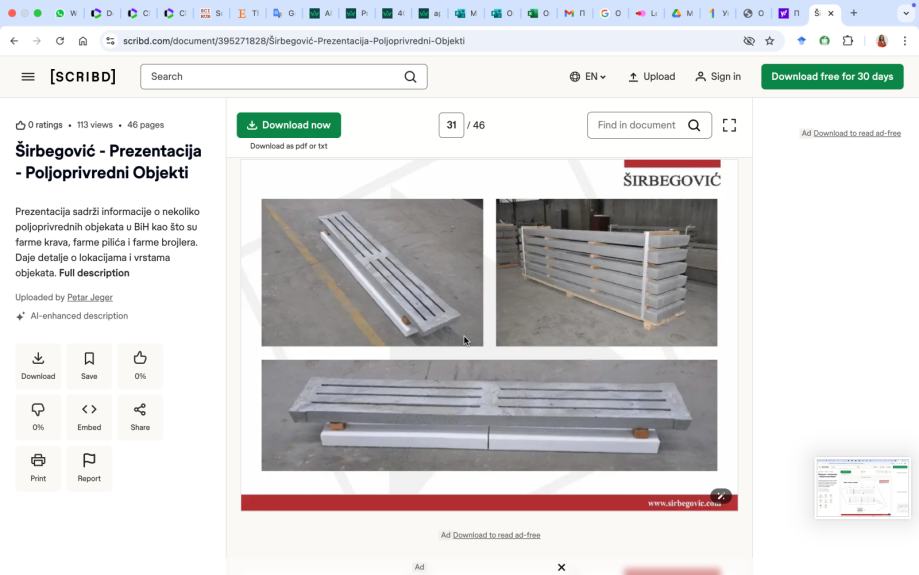Go back with browser back arrow
Screen dimensions: 919x575
point(14,41)
